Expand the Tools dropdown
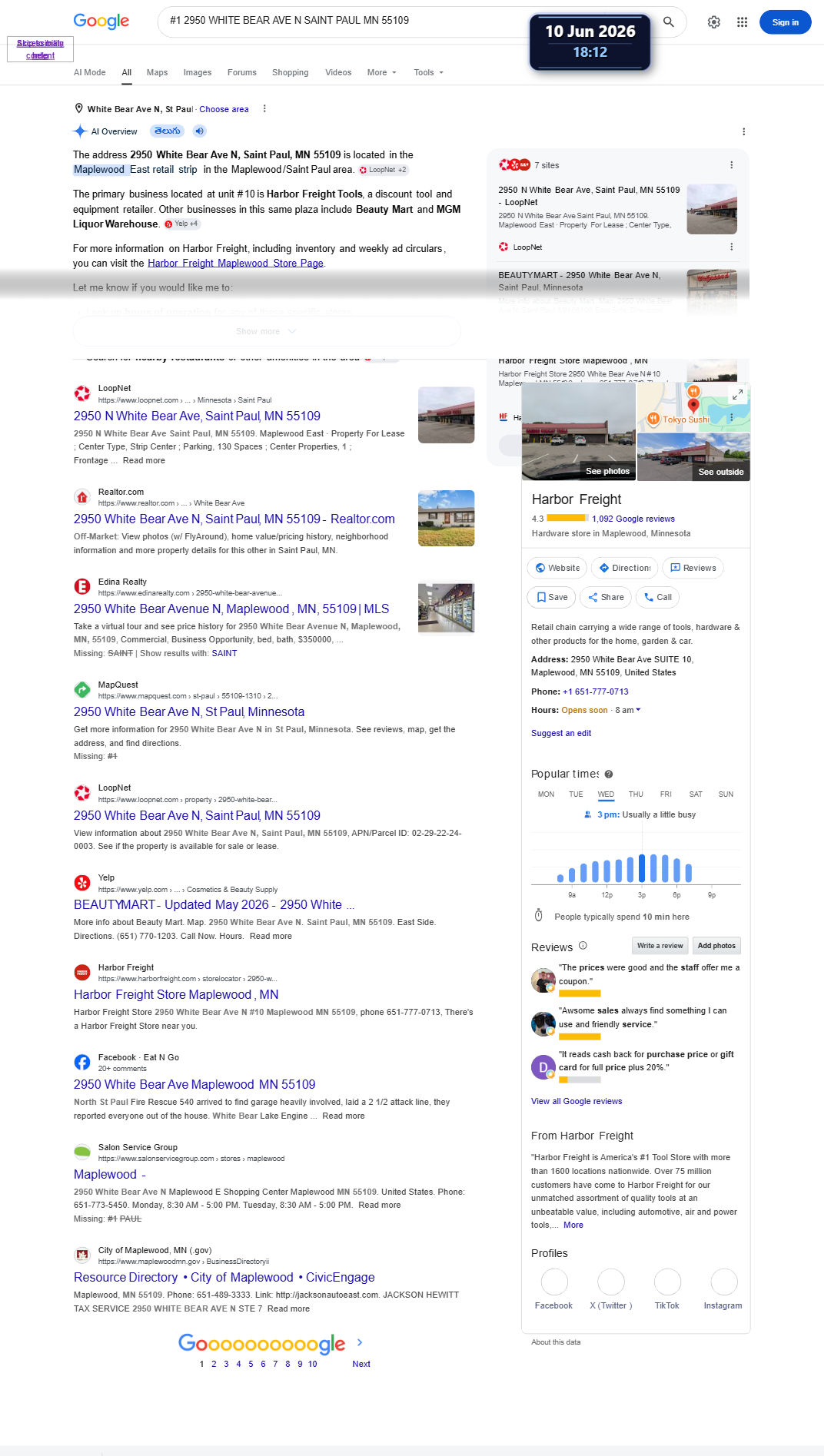831x1456 pixels. pos(429,72)
